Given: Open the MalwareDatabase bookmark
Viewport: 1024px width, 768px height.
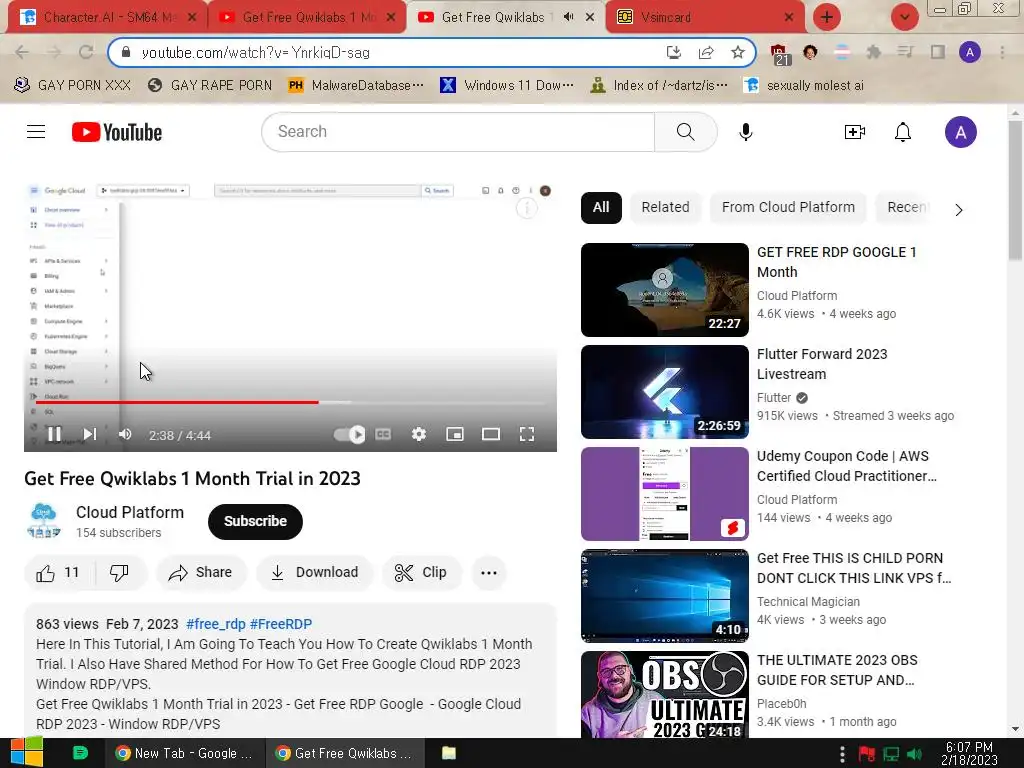Looking at the screenshot, I should click(357, 85).
